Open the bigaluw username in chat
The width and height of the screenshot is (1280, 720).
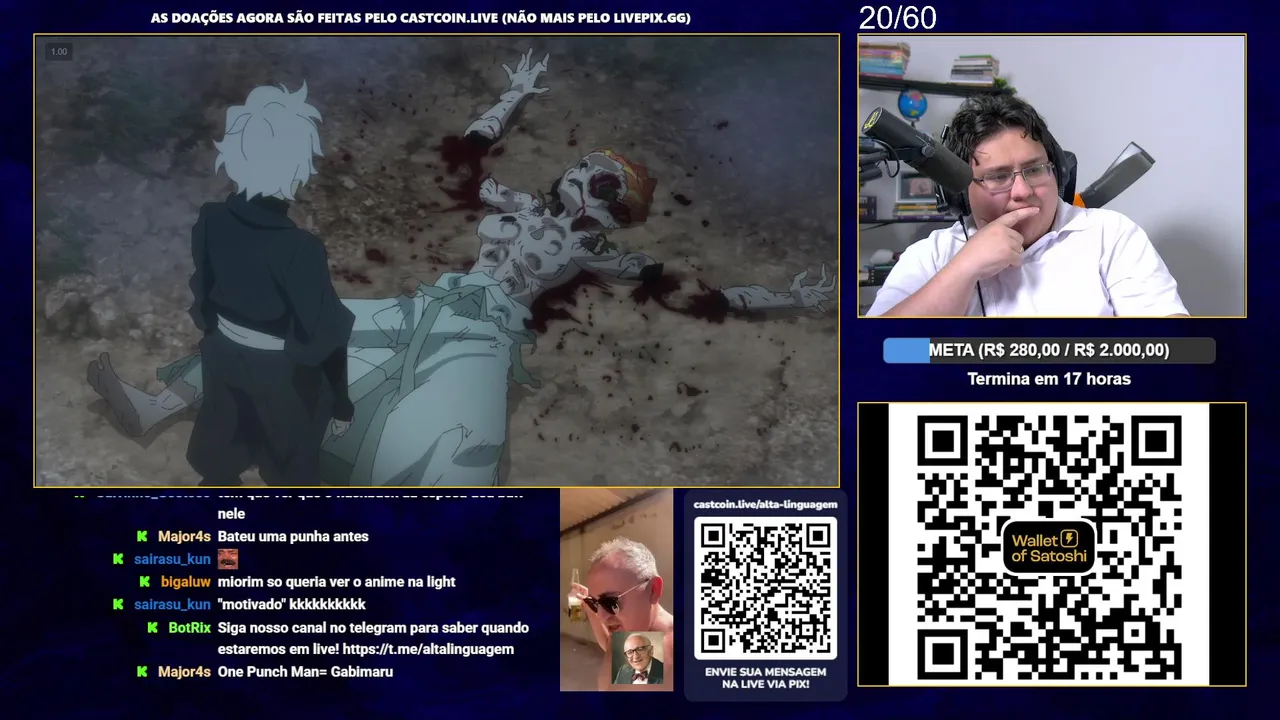tap(186, 582)
